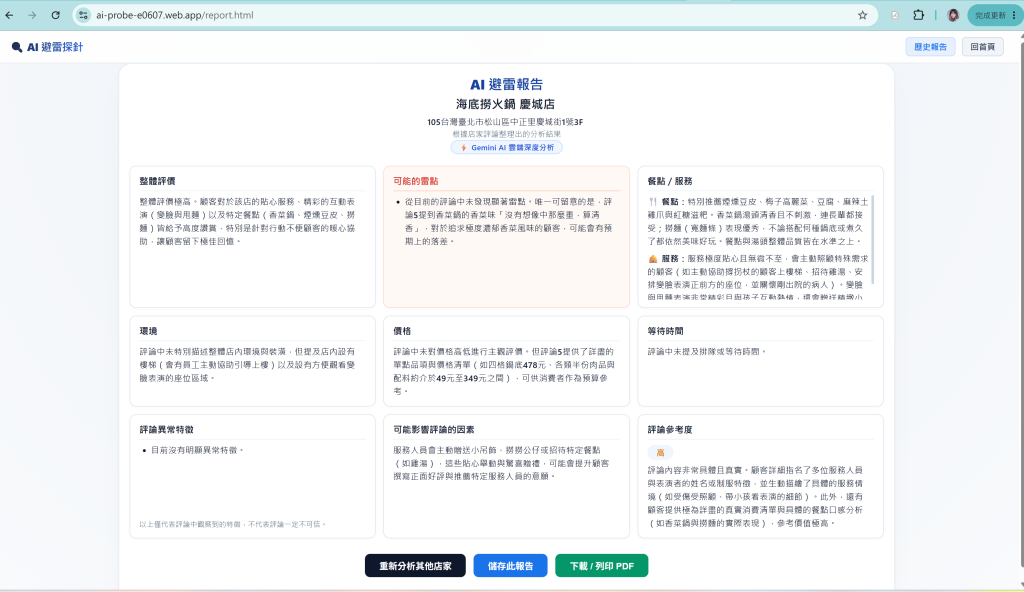
Task: Click the 評論參考度 card heading
Action: click(x=670, y=430)
